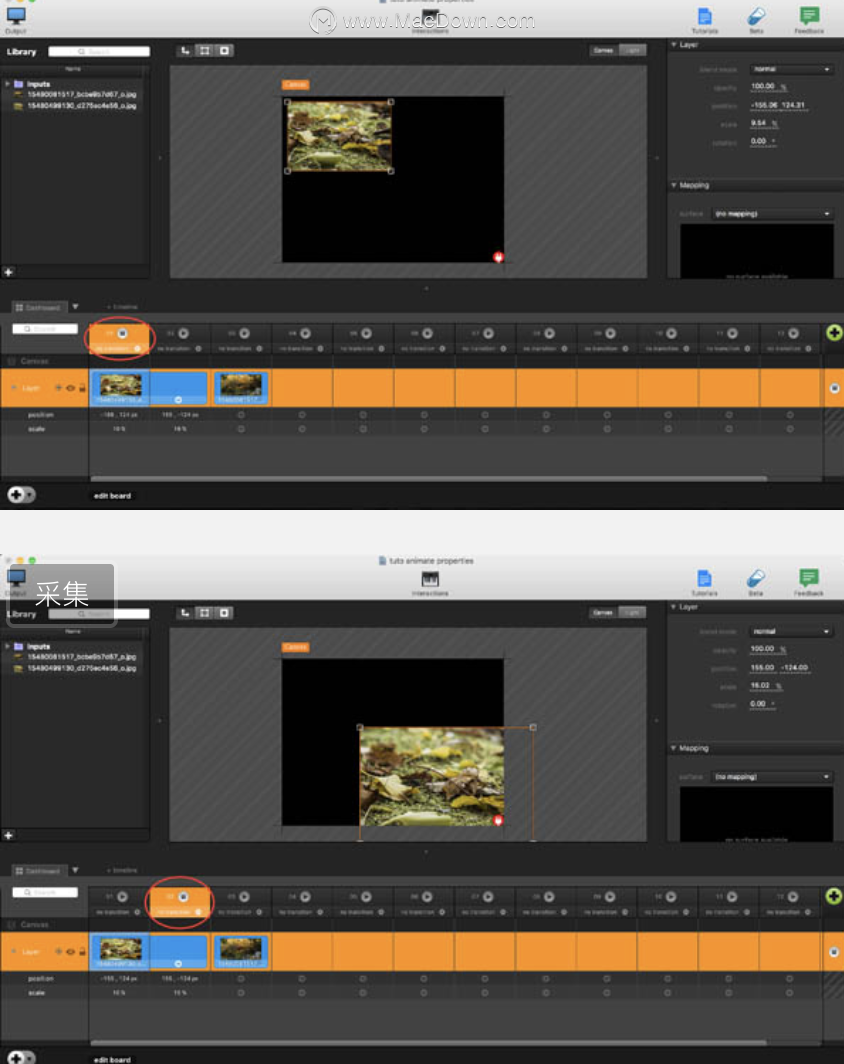Open Tutorials in the bottom window
This screenshot has height=1064, width=844.
[704, 582]
